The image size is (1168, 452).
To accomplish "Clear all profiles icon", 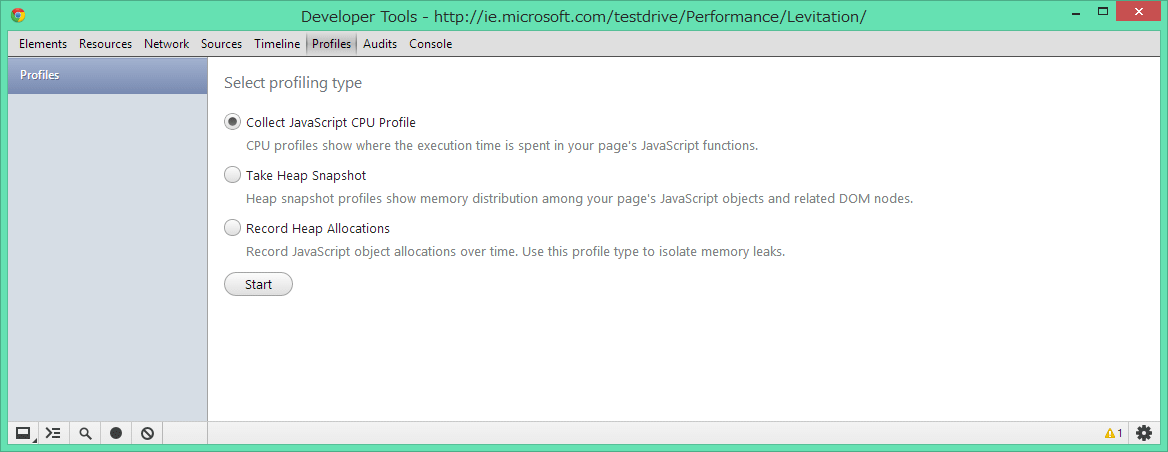I will pyautogui.click(x=147, y=433).
